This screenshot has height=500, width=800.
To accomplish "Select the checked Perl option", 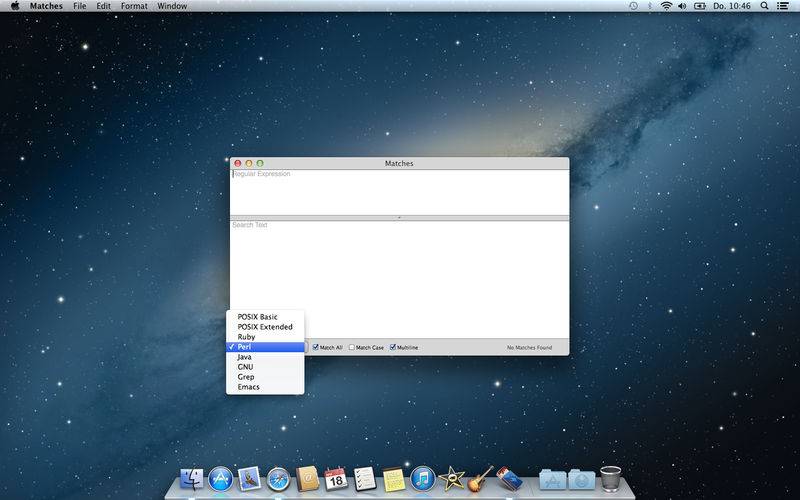I will [265, 347].
